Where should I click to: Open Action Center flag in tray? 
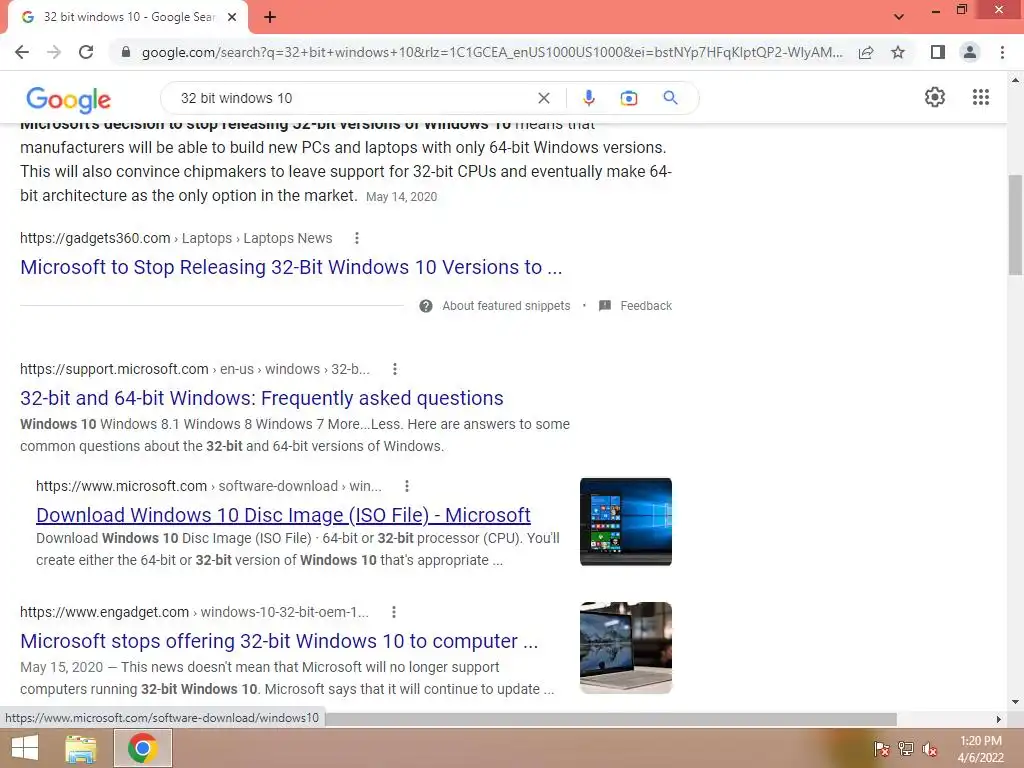point(881,749)
